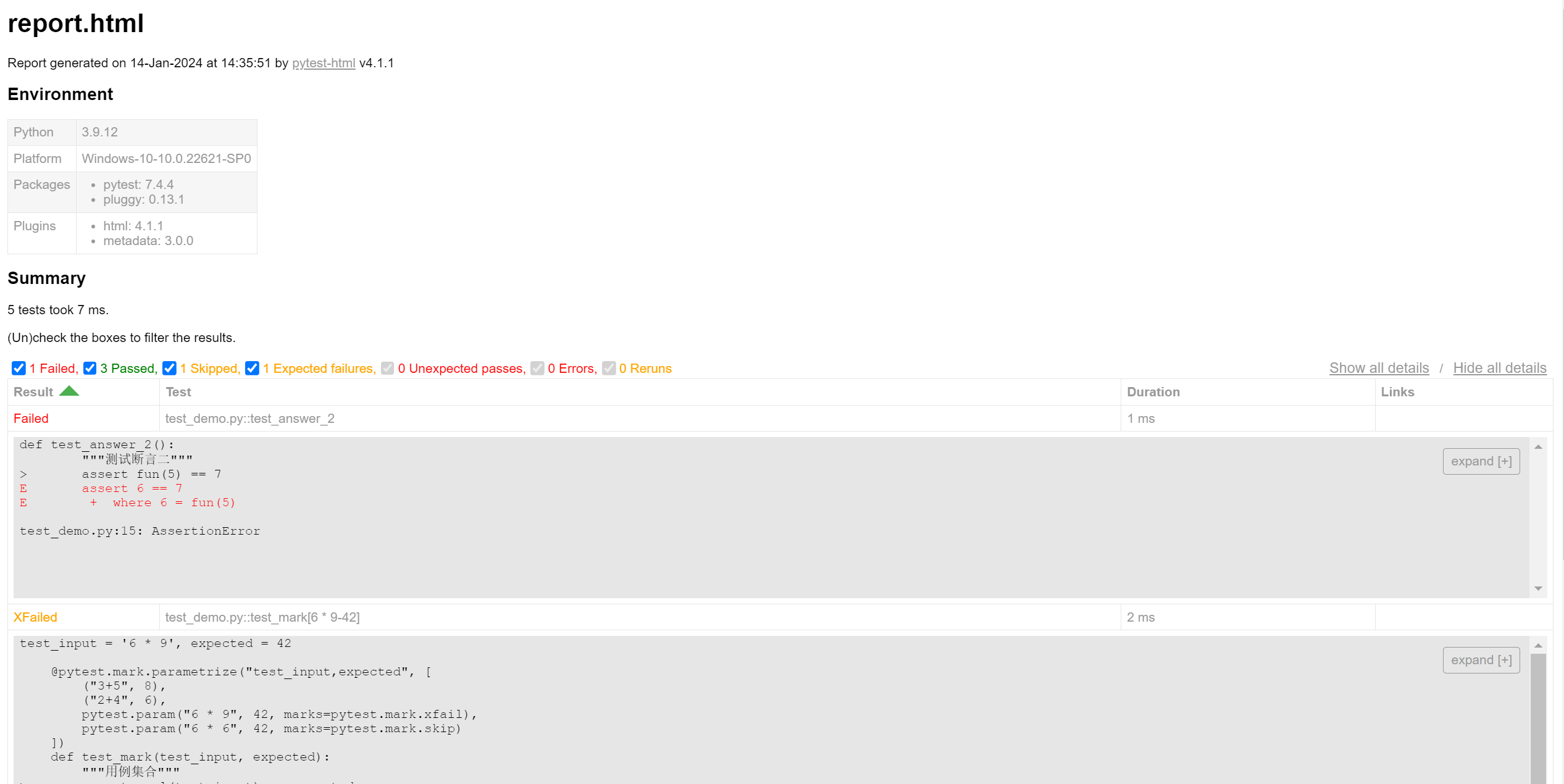Sort results by Test column header
The height and width of the screenshot is (784, 1564).
pyautogui.click(x=178, y=392)
